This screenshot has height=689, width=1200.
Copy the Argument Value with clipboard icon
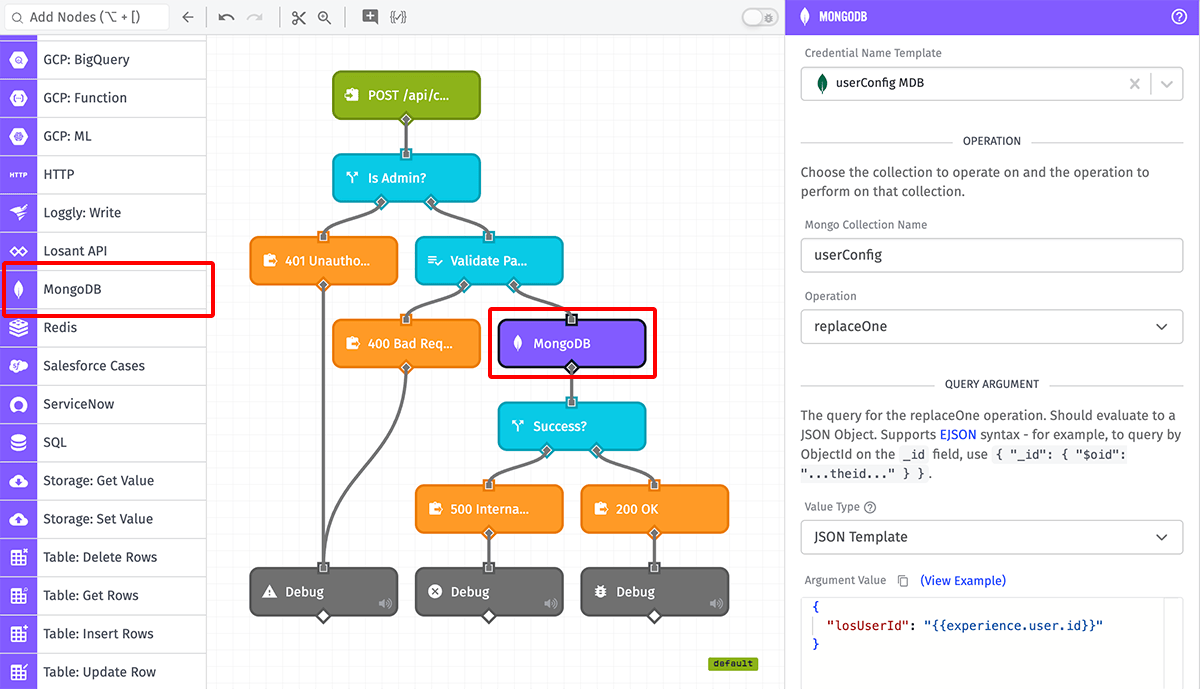click(903, 581)
